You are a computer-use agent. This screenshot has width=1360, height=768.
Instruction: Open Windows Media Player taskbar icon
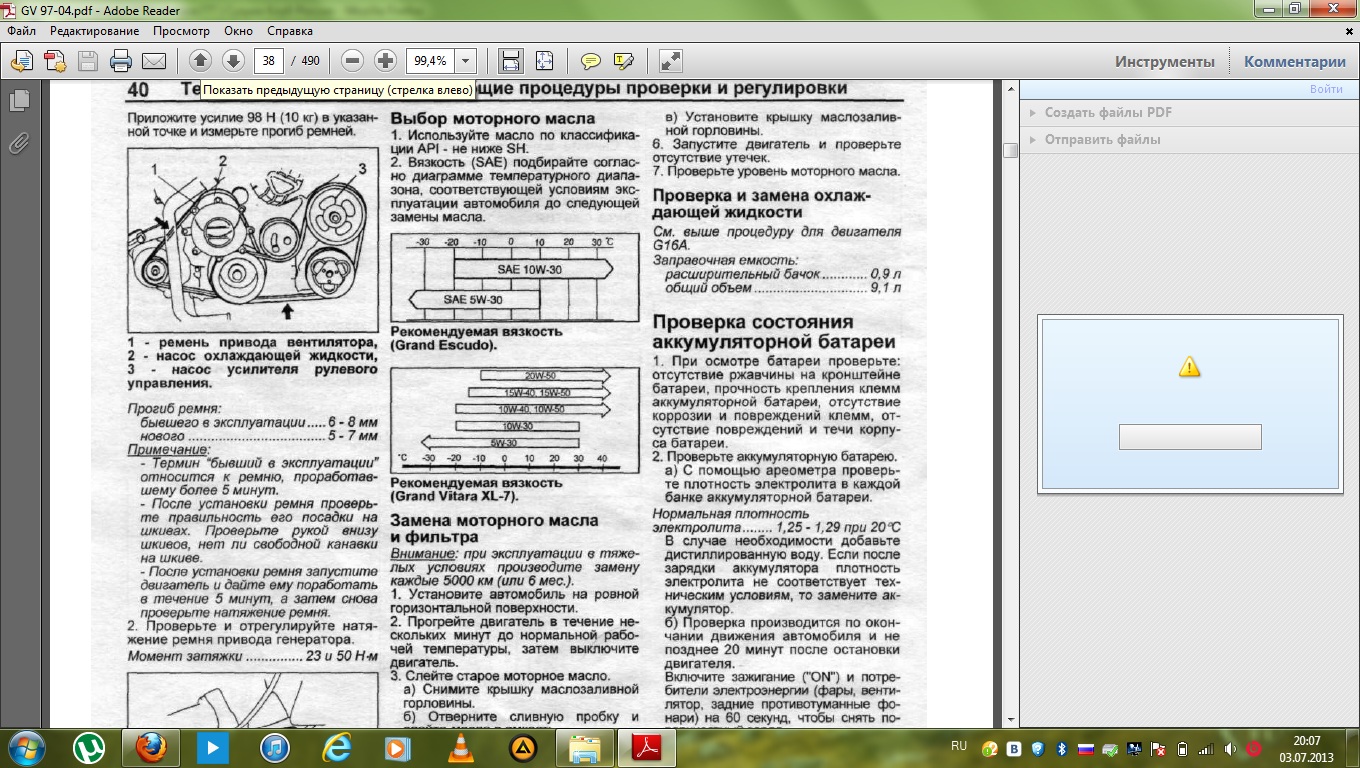[398, 748]
